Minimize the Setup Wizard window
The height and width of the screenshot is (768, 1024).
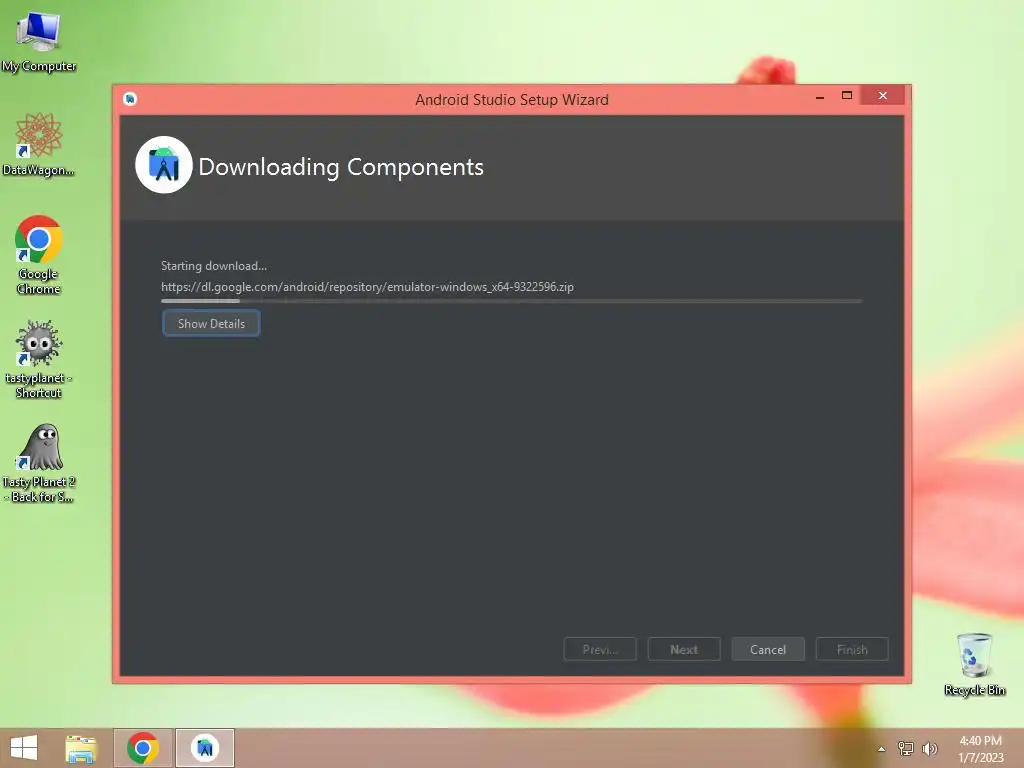click(820, 97)
